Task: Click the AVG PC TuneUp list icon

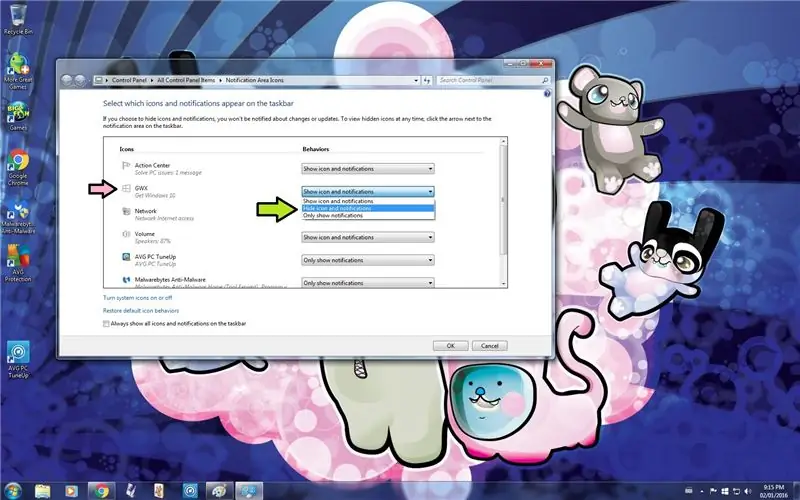Action: click(126, 257)
